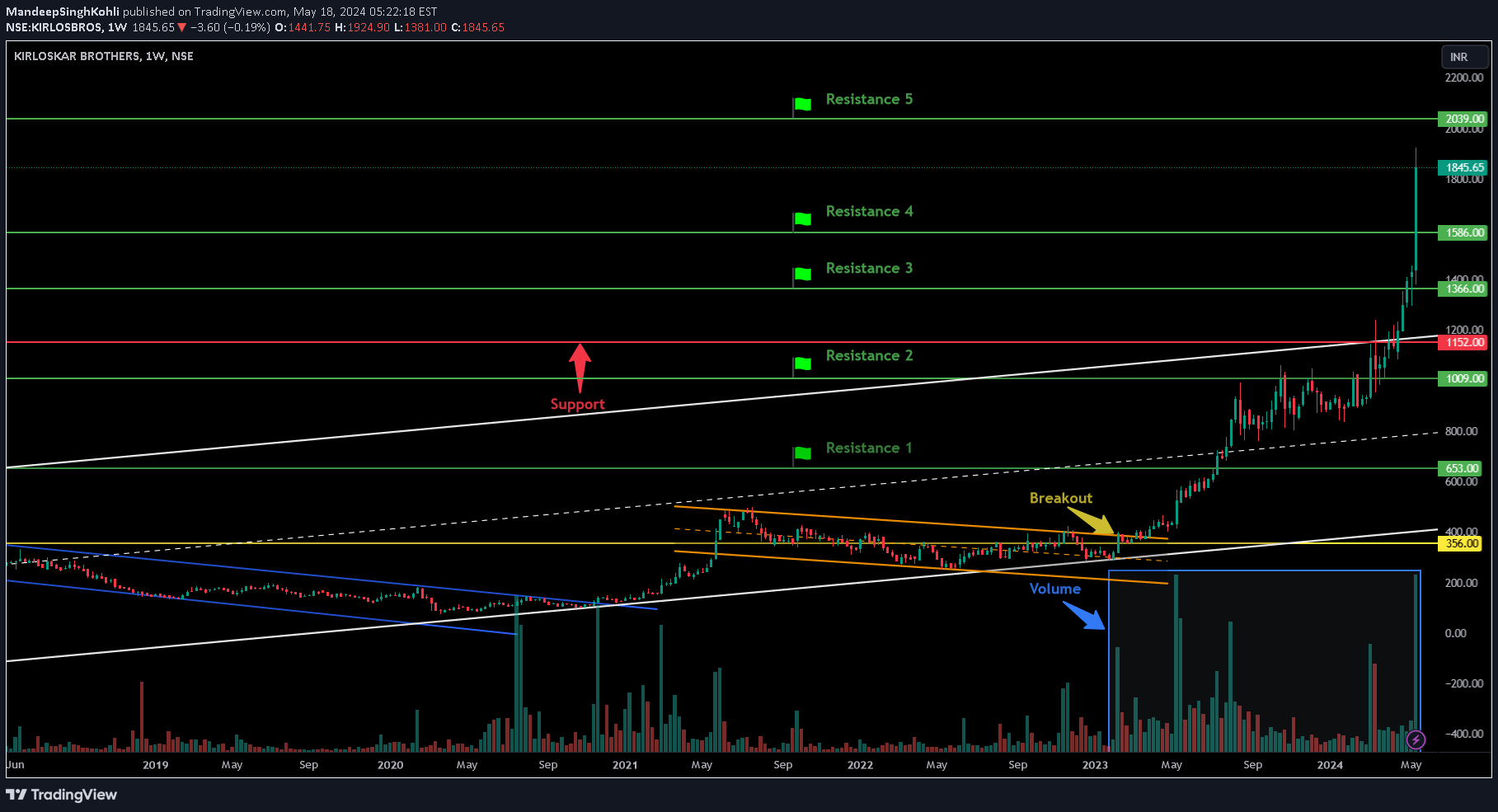The image size is (1498, 812).
Task: Click the 0.00 price axis label
Action: (1455, 633)
